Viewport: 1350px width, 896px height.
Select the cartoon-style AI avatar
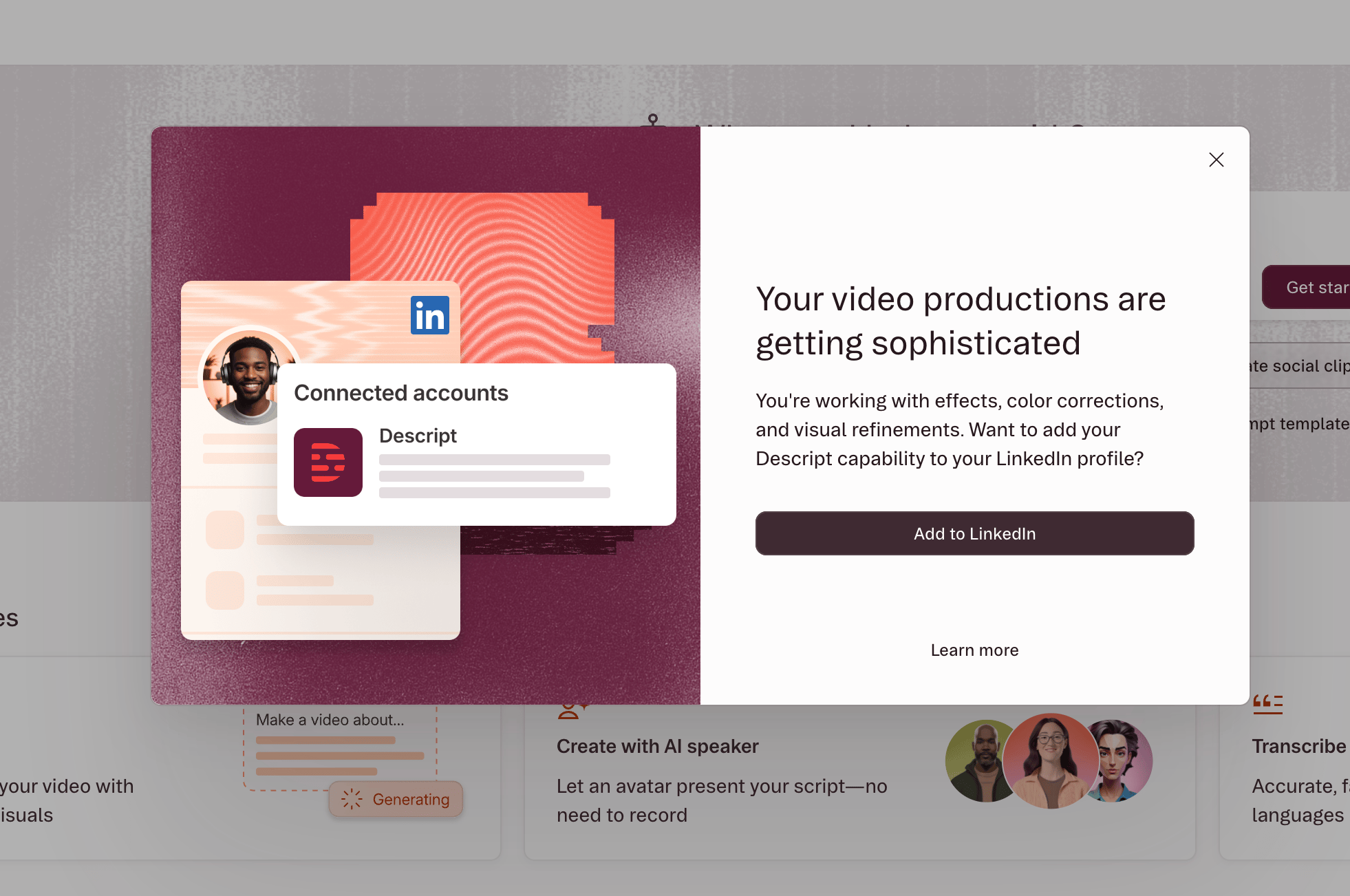pos(1123,761)
